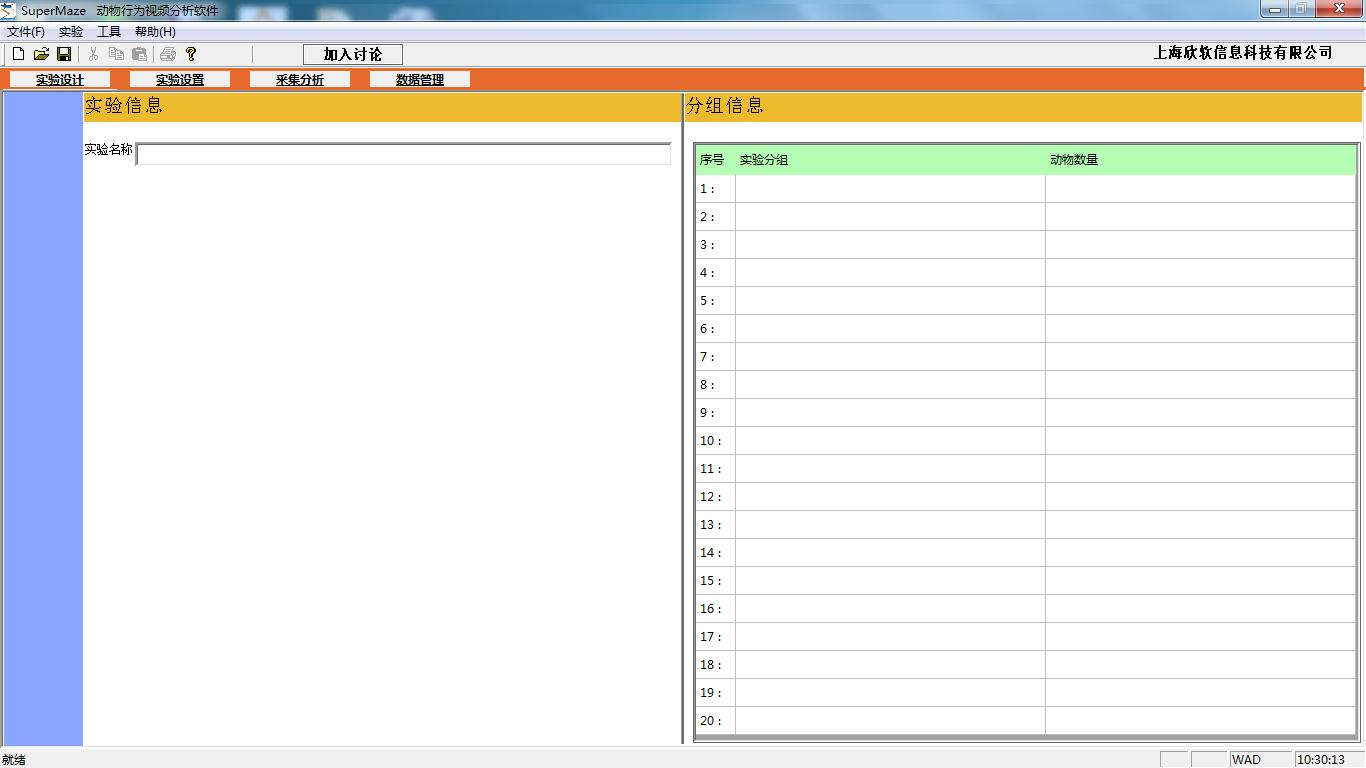Select row number label "17 :"
Image resolution: width=1366 pixels, height=768 pixels.
point(711,637)
